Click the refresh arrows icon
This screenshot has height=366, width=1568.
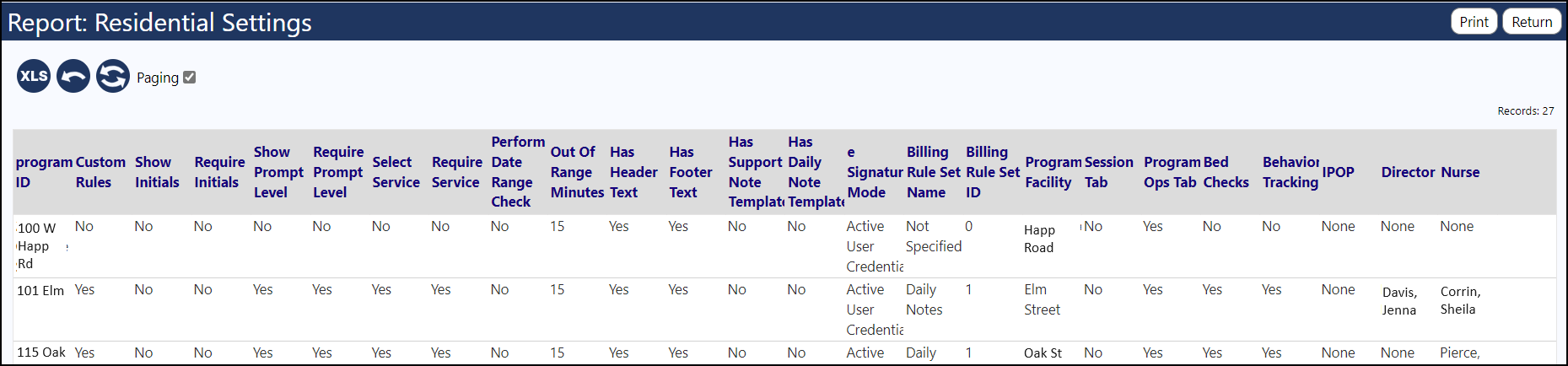click(113, 76)
